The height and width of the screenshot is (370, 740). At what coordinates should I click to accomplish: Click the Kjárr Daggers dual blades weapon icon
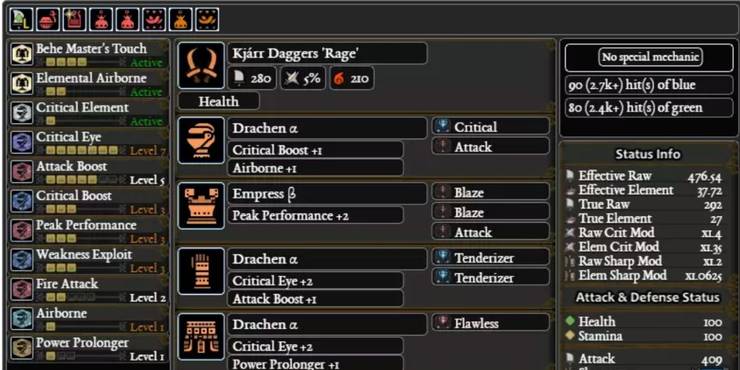pyautogui.click(x=201, y=66)
